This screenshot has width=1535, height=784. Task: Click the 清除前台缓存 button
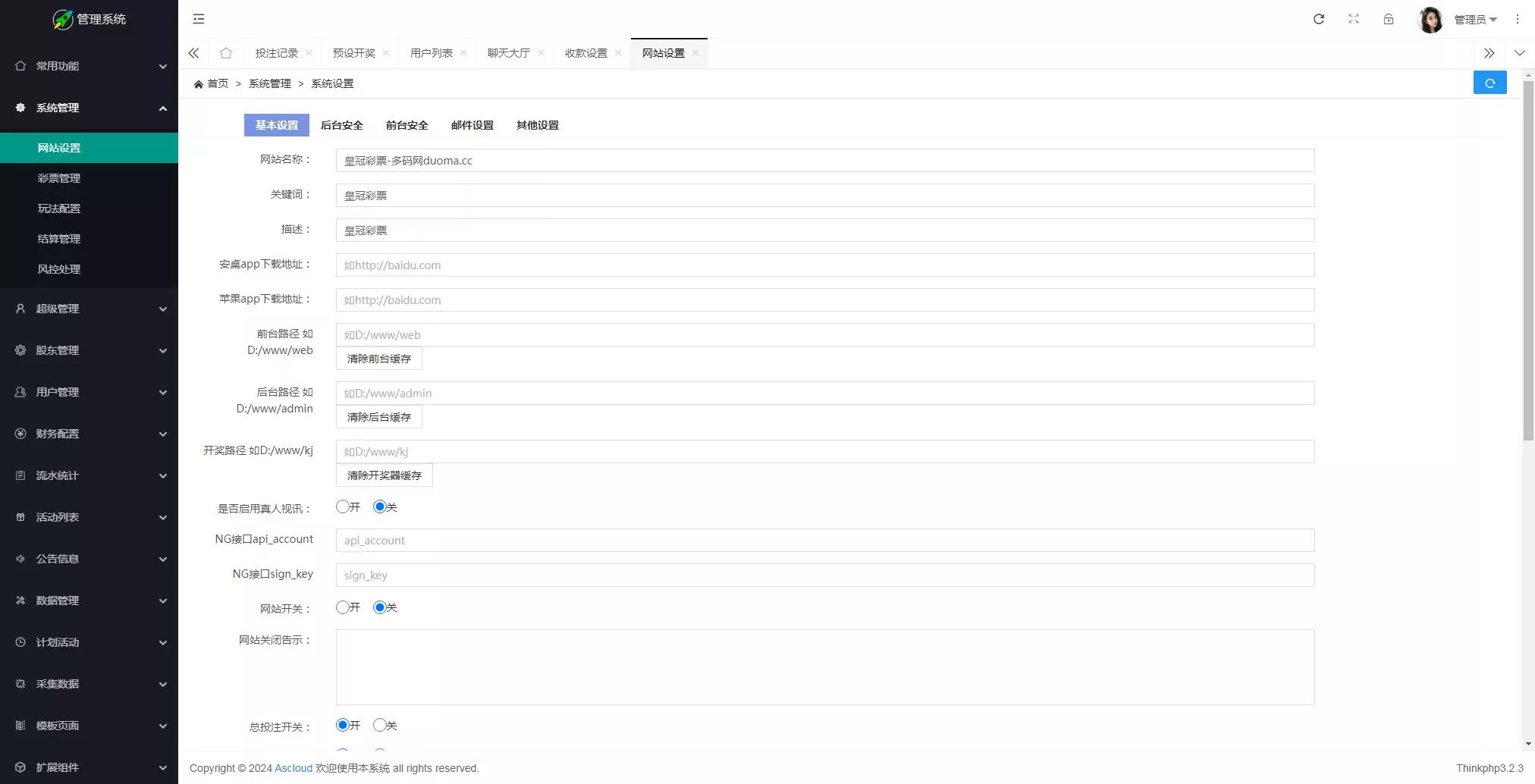click(x=378, y=358)
